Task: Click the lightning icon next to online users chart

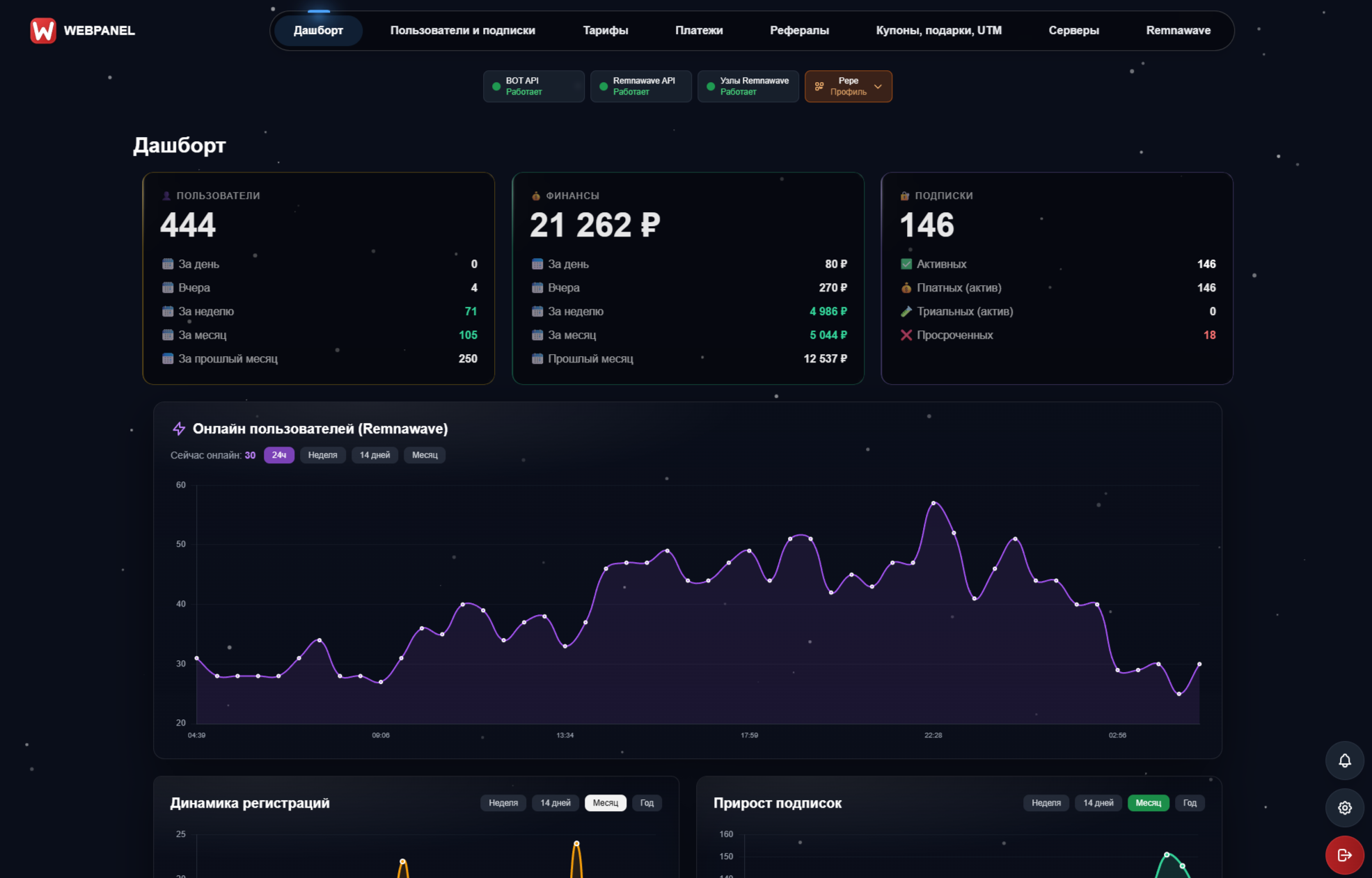Action: 179,429
